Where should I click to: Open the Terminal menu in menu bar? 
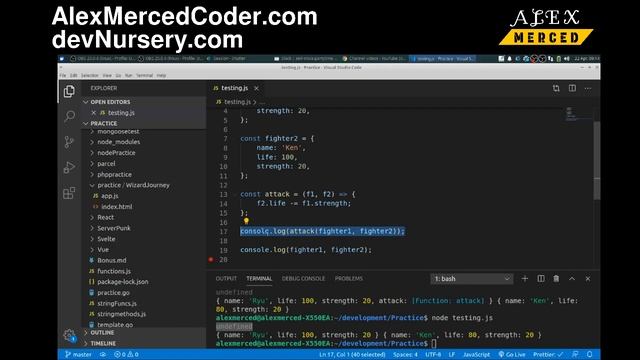click(x=144, y=76)
